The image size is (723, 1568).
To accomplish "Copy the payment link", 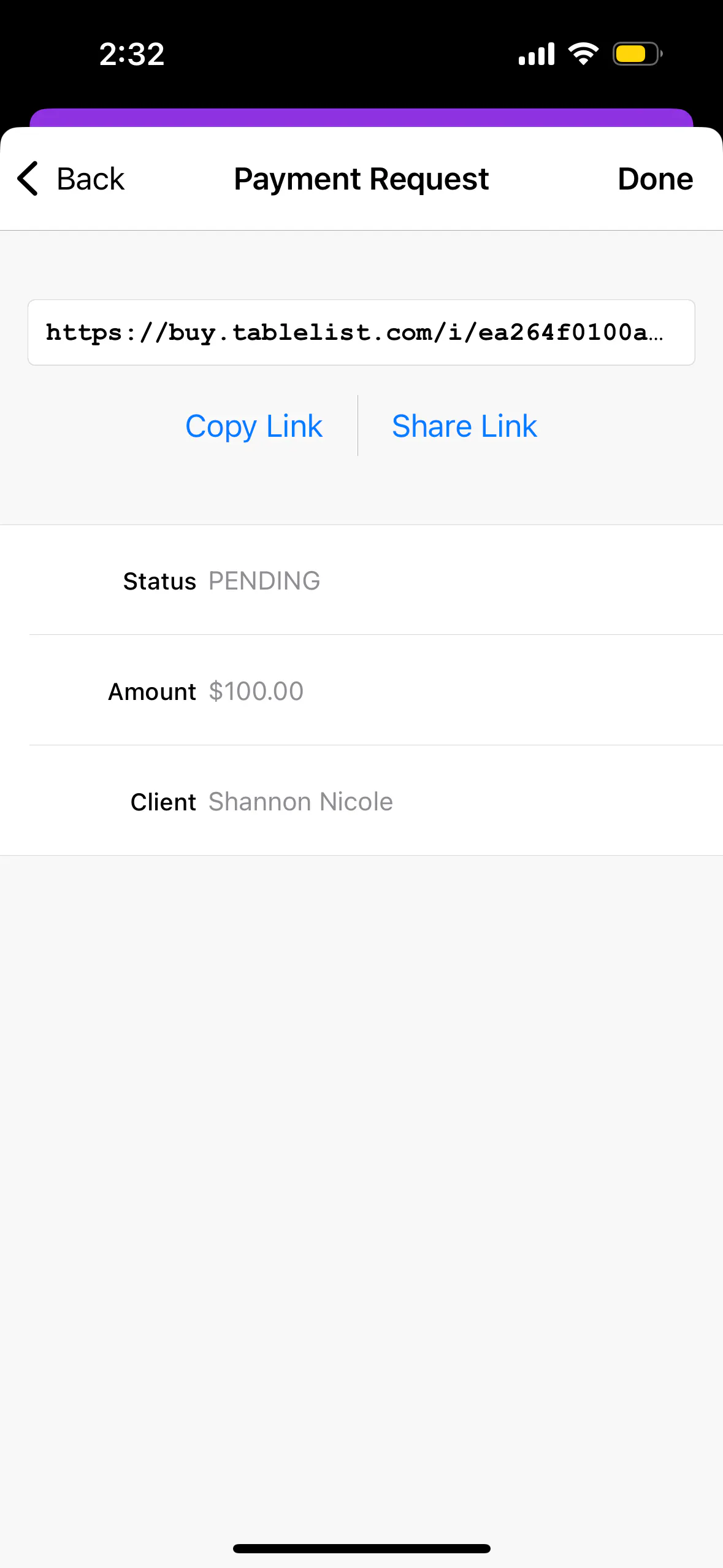I will pos(253,426).
